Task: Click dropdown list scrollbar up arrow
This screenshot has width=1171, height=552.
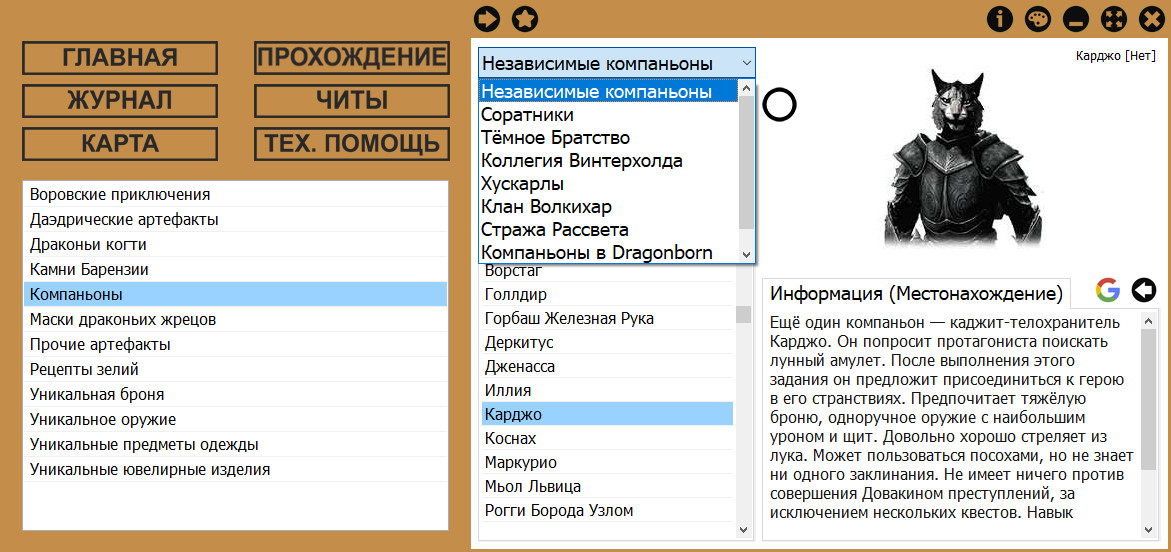Action: pos(746,89)
